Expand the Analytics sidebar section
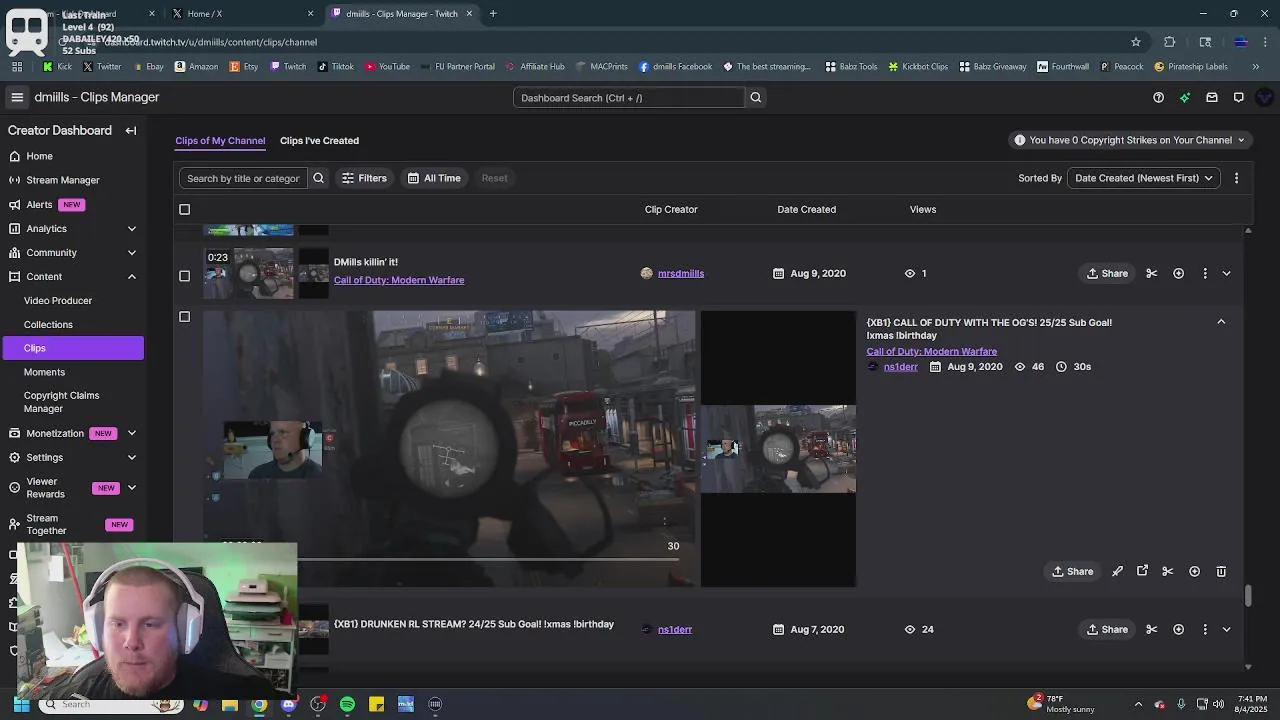The image size is (1280, 720). click(132, 229)
